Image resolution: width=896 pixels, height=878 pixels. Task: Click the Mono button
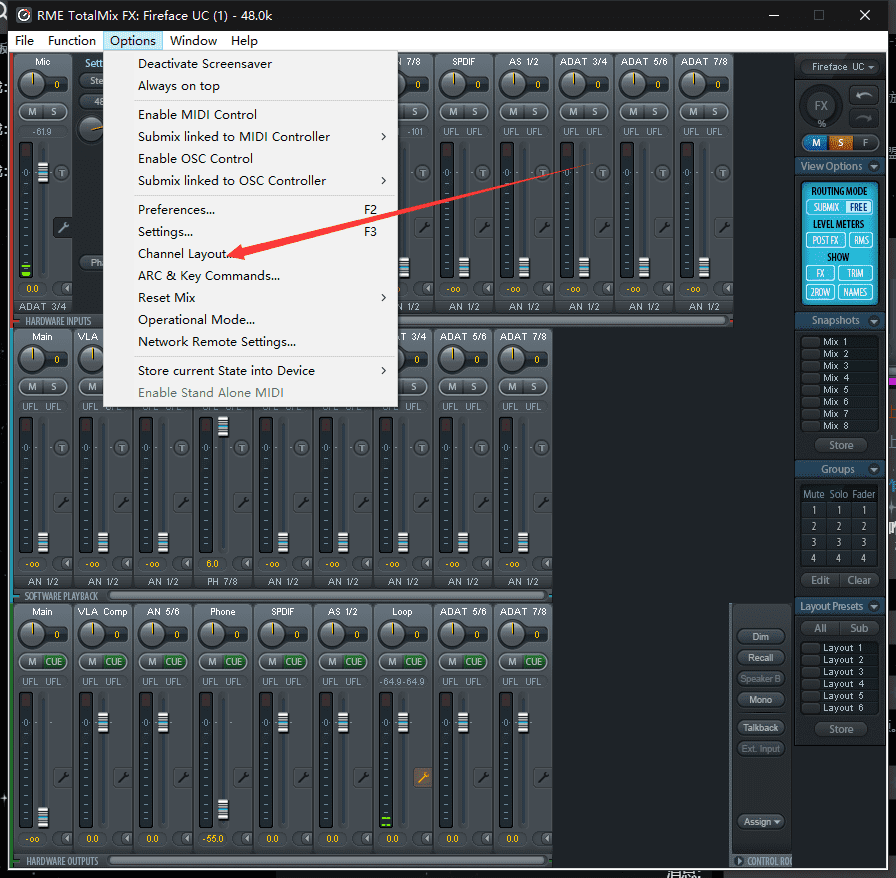pyautogui.click(x=761, y=700)
